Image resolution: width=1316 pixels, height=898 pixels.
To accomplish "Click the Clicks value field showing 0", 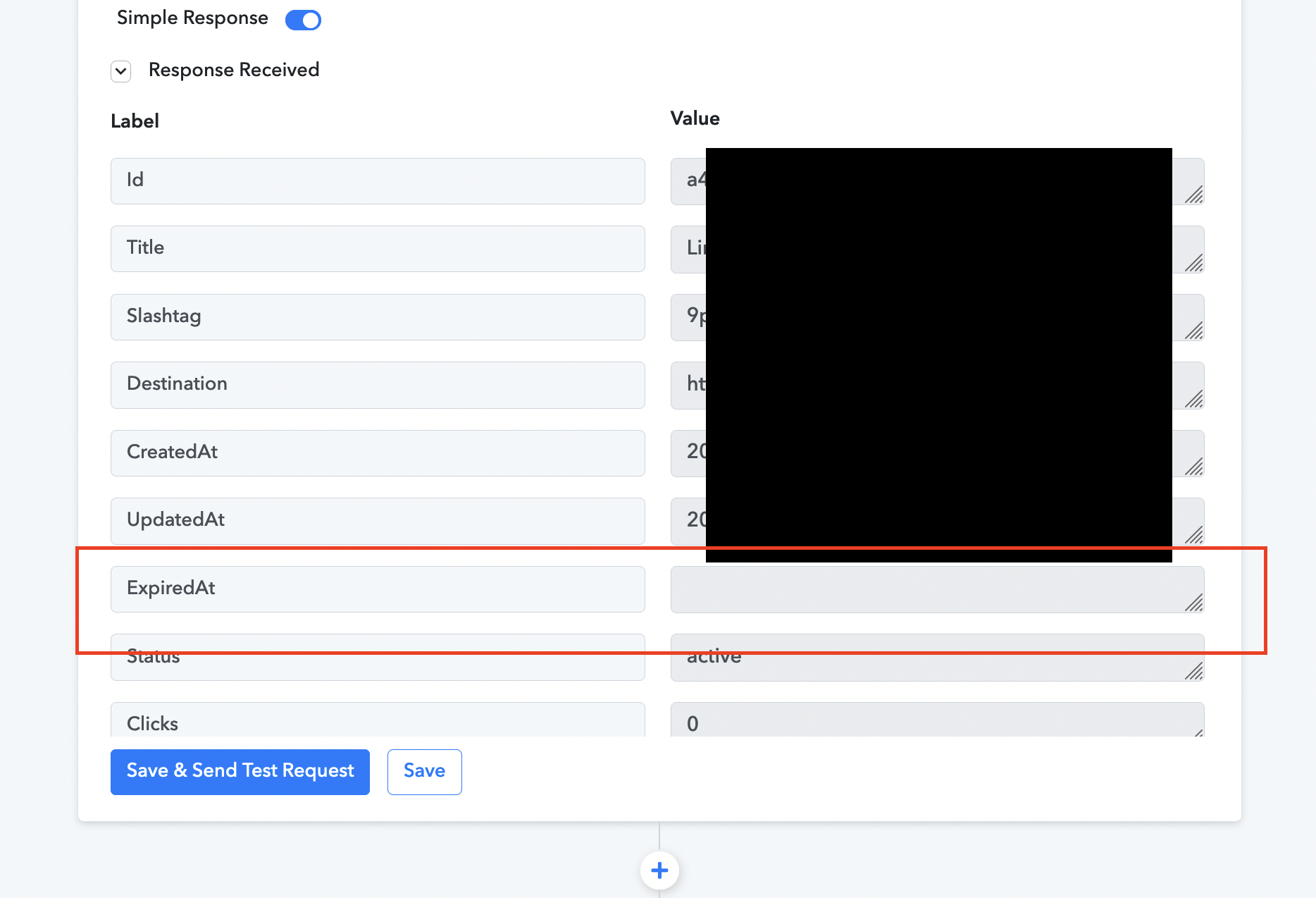I will [937, 720].
